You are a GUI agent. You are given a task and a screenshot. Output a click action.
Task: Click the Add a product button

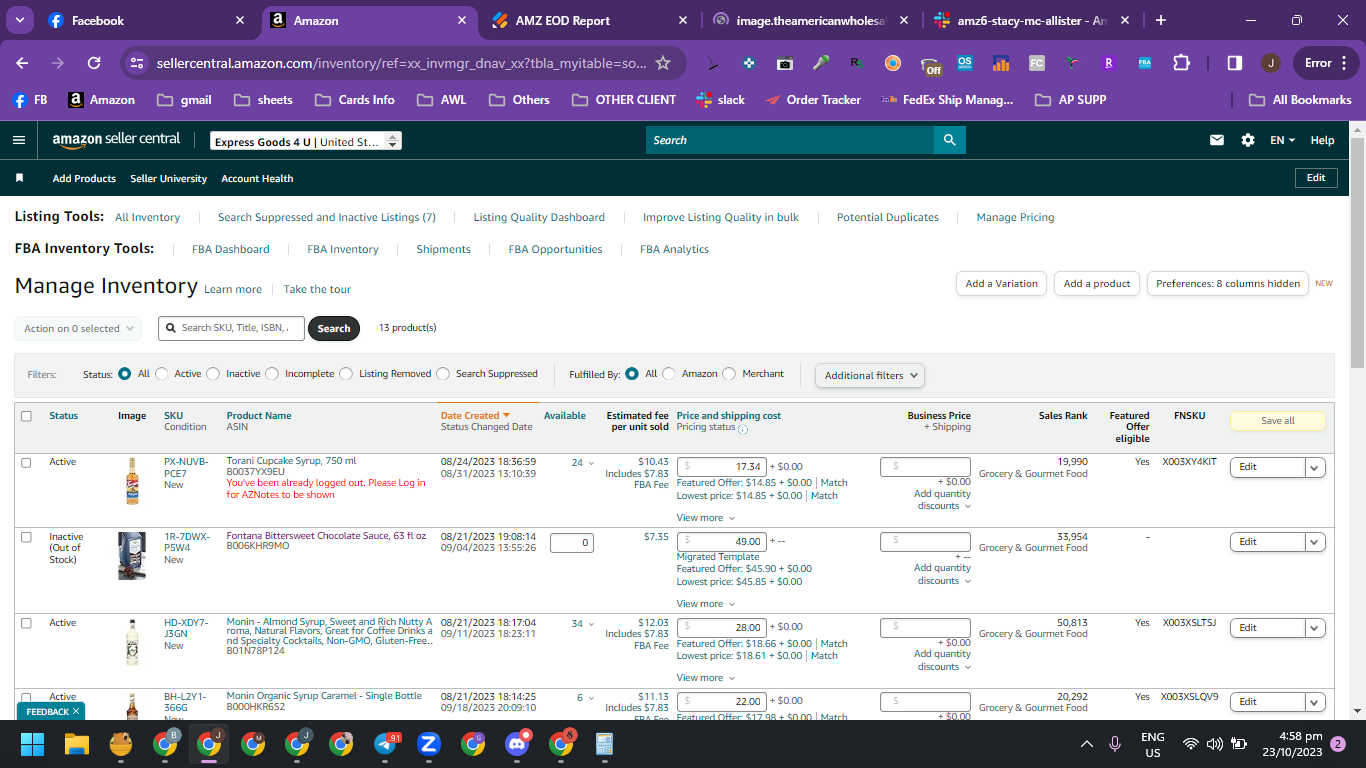[1097, 284]
